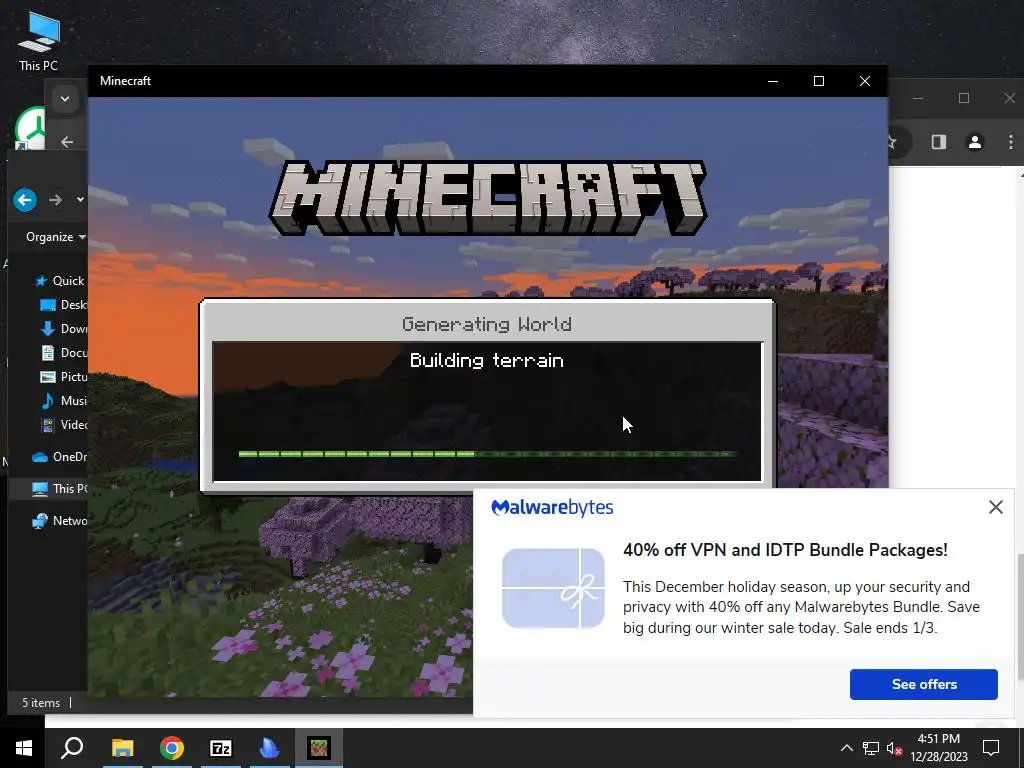This screenshot has height=768, width=1024.
Task: Click Minecraft grass block taskbar icon
Action: 319,748
